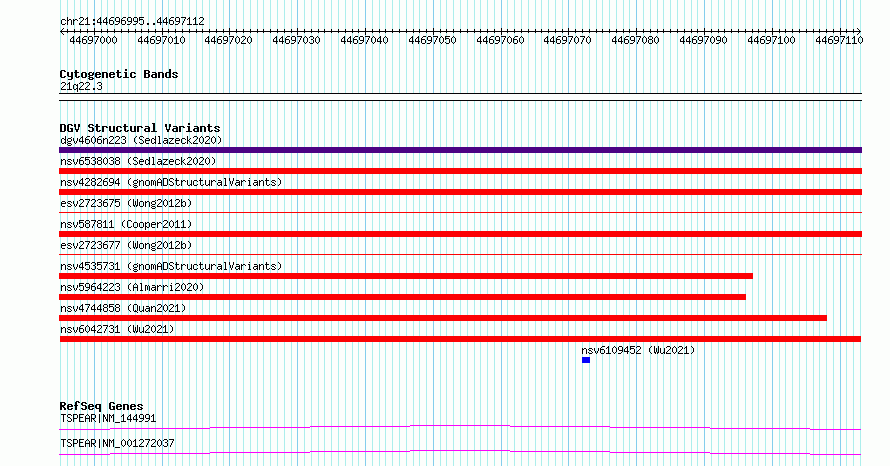Click ruler position 44697080
This screenshot has width=890, height=466.
(636, 40)
